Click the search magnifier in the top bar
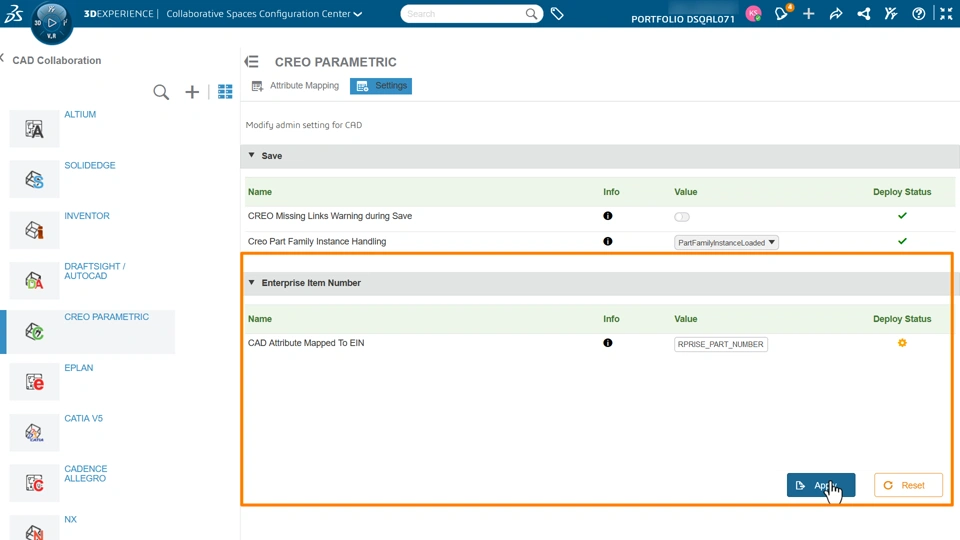 (x=531, y=13)
